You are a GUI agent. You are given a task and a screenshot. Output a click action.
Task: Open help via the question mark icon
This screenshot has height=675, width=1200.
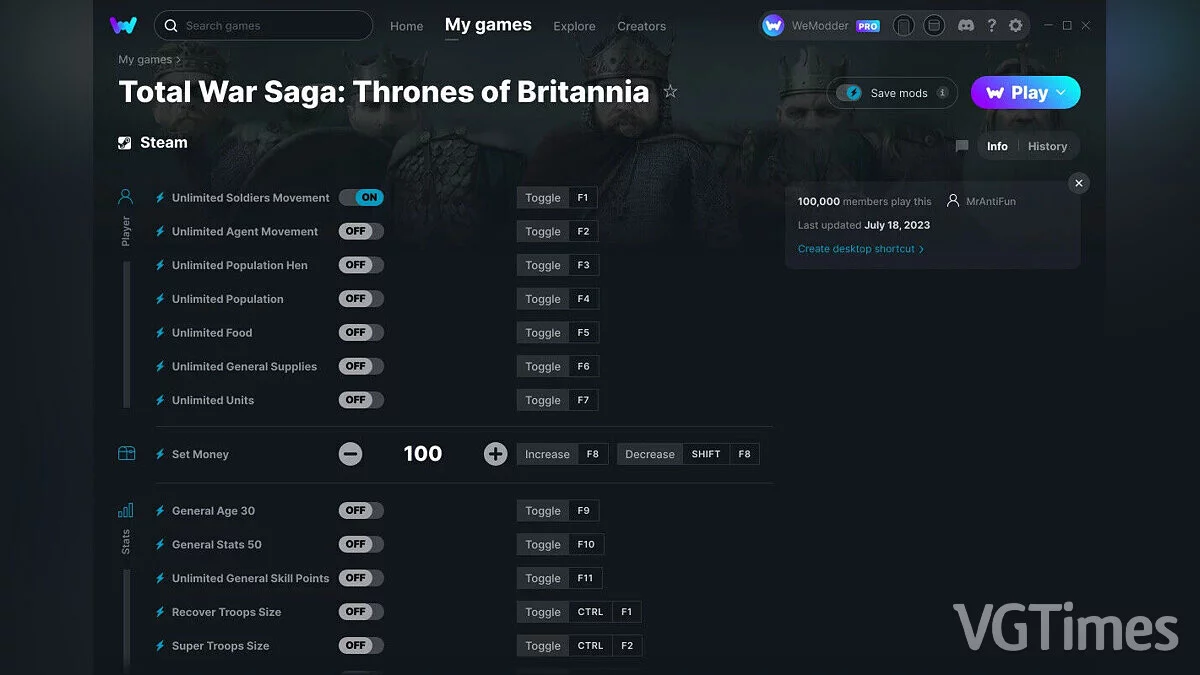point(991,25)
